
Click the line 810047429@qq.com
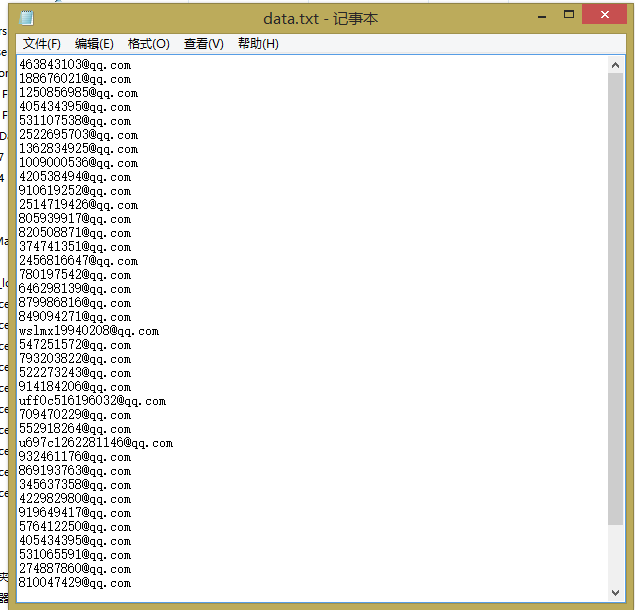coord(75,583)
